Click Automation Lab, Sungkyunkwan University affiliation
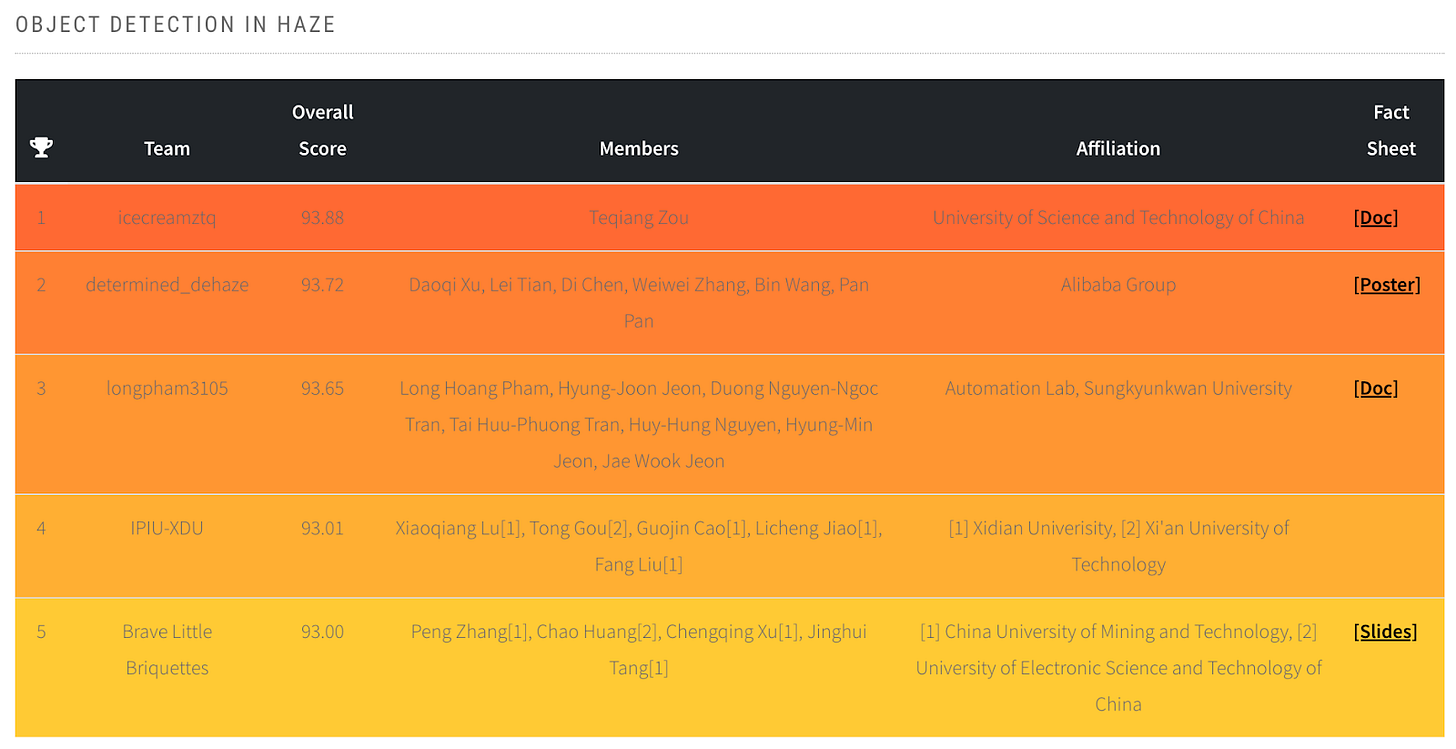This screenshot has height=749, width=1456. [1118, 388]
